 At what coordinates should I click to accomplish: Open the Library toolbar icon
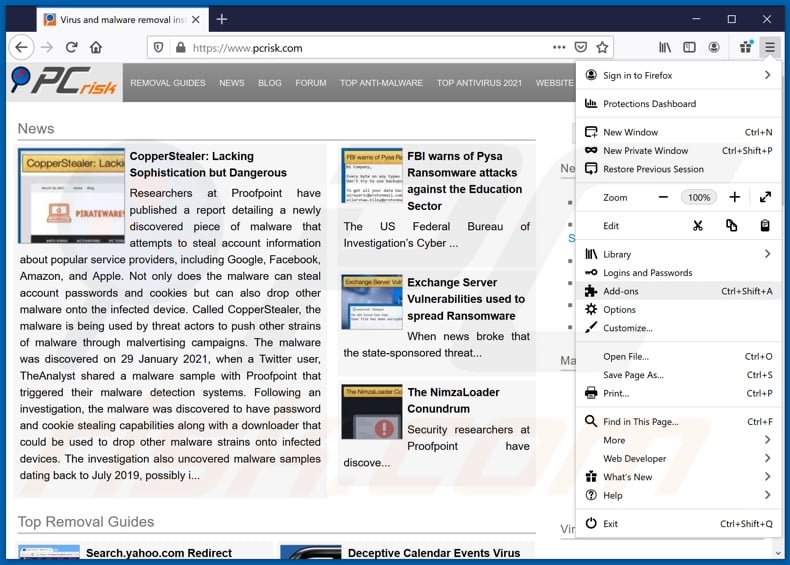(664, 47)
